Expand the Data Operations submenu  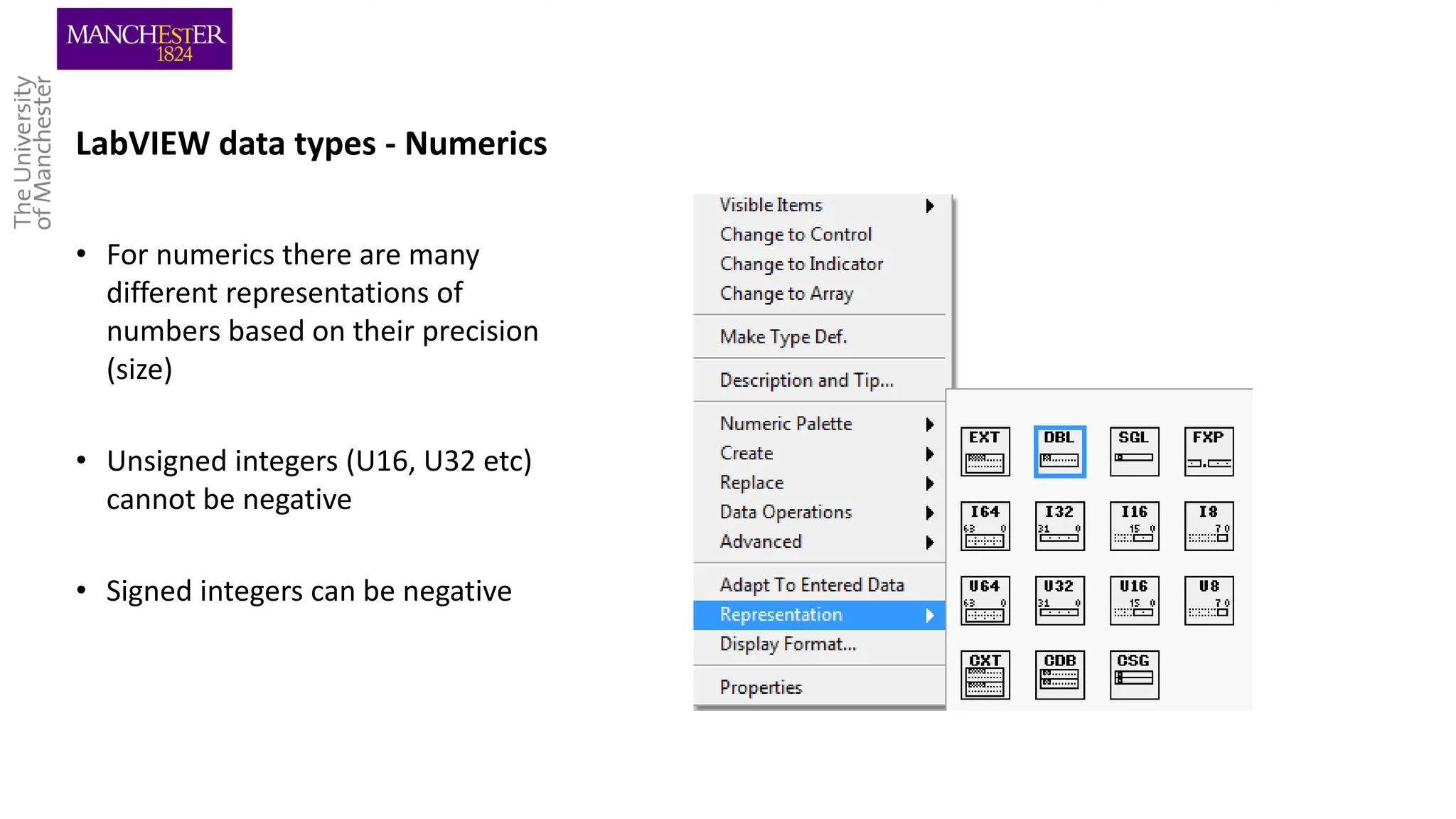(820, 513)
